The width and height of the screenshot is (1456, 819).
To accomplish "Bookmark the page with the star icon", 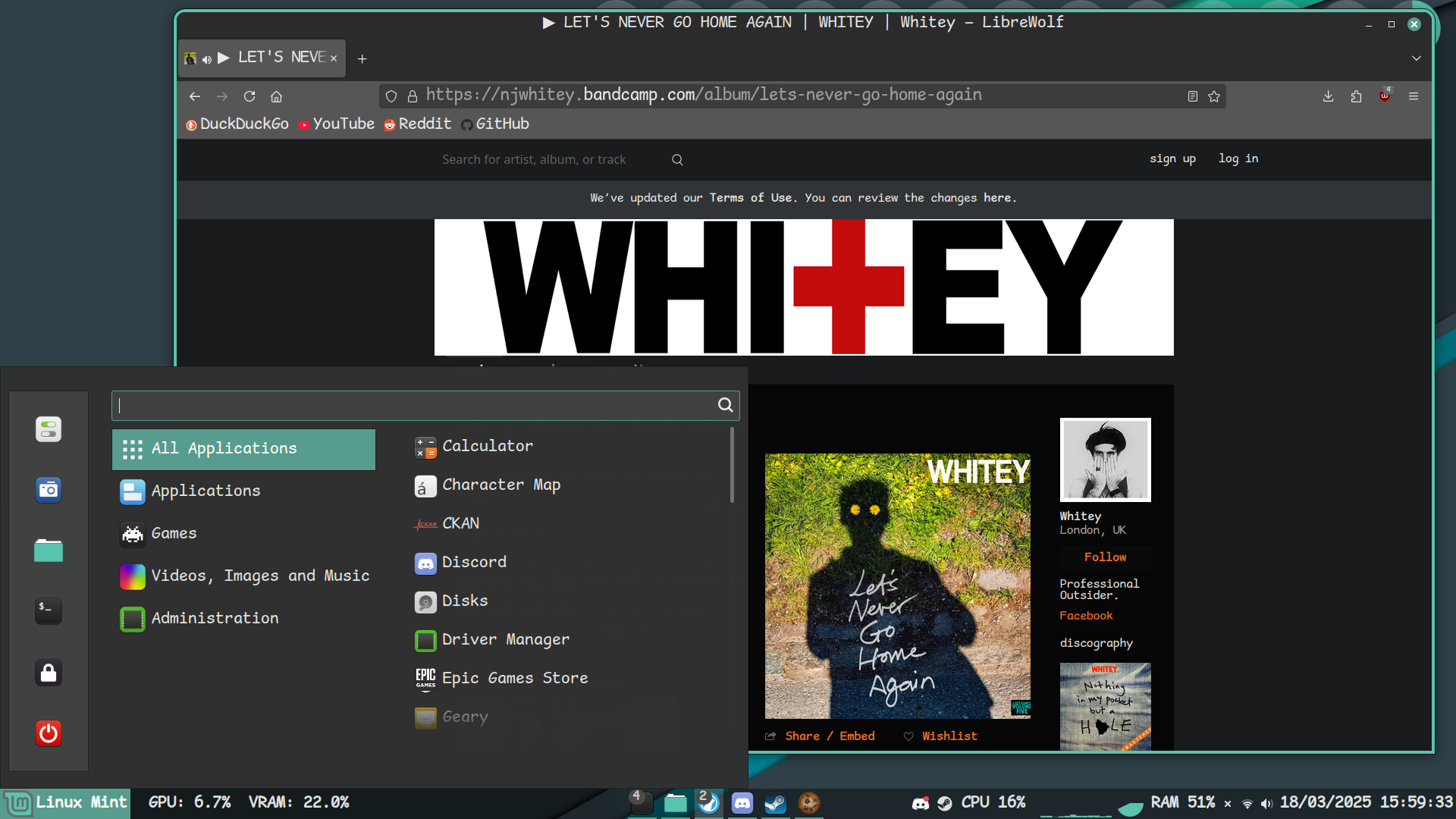I will pos(1213,96).
